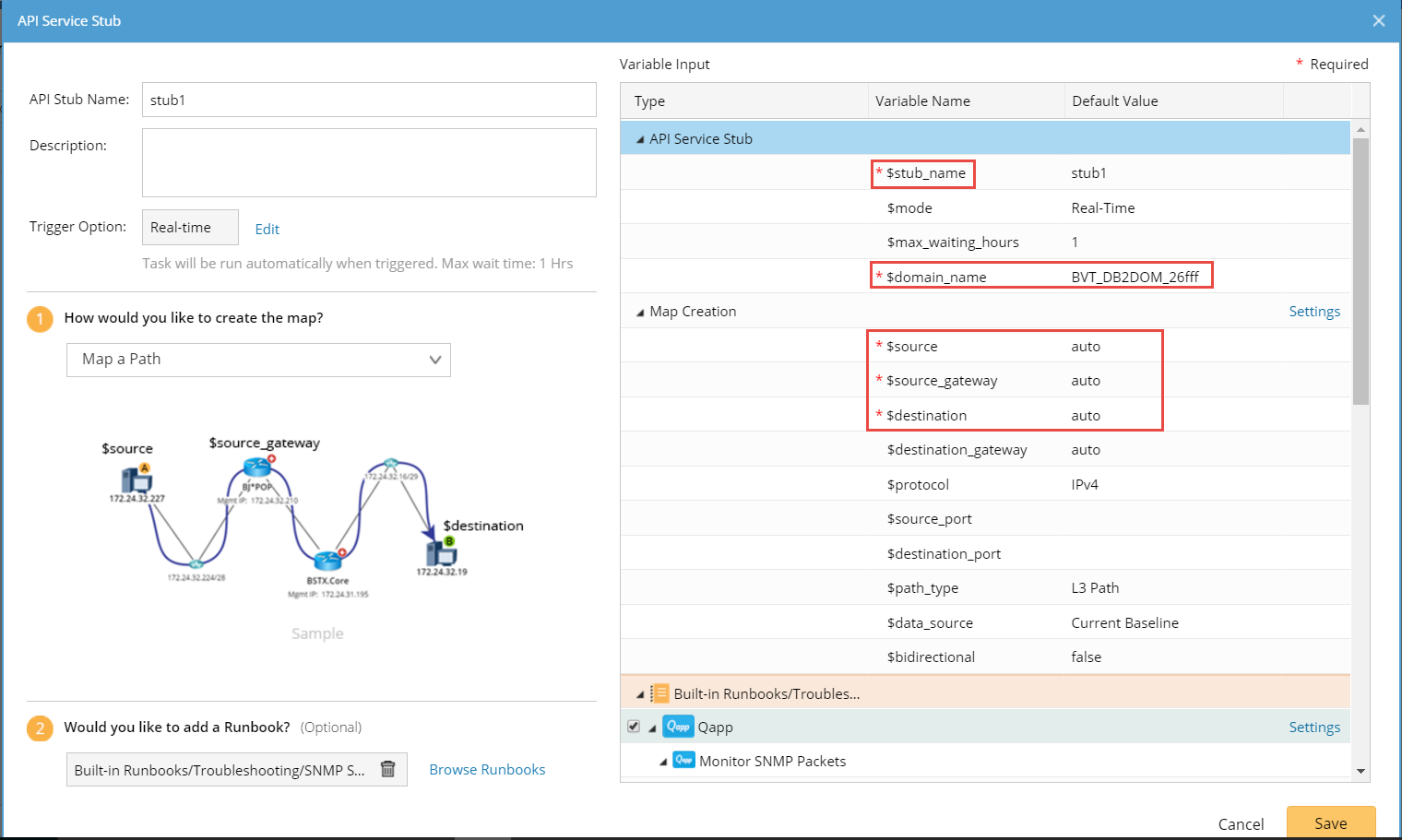The width and height of the screenshot is (1402, 840).
Task: Click the step 2 orange number badge
Action: [40, 728]
